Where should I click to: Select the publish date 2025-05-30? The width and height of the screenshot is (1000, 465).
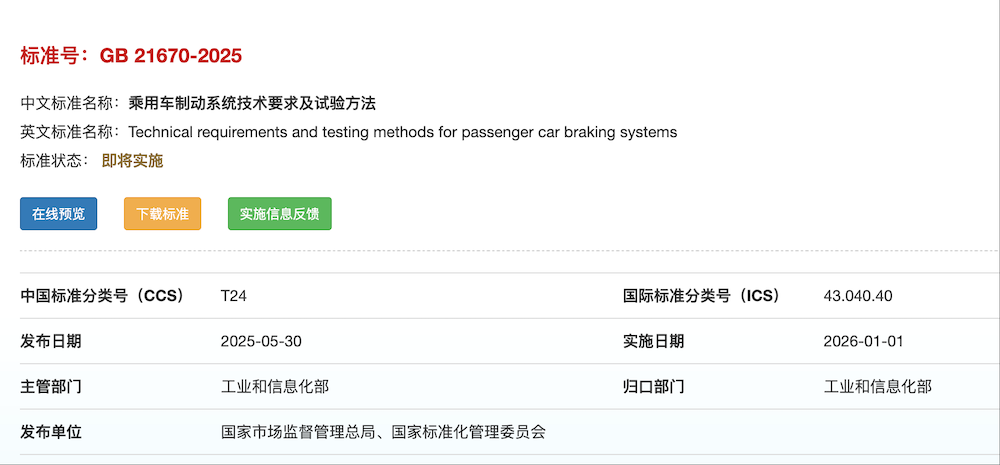(261, 341)
